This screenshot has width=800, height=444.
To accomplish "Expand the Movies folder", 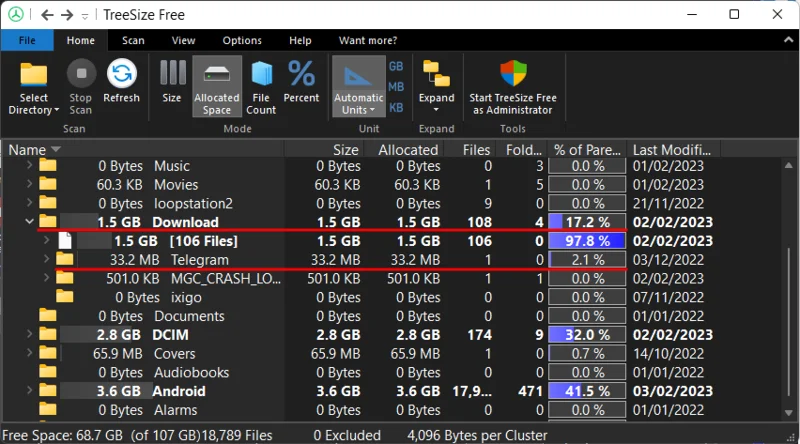I will click(x=29, y=184).
